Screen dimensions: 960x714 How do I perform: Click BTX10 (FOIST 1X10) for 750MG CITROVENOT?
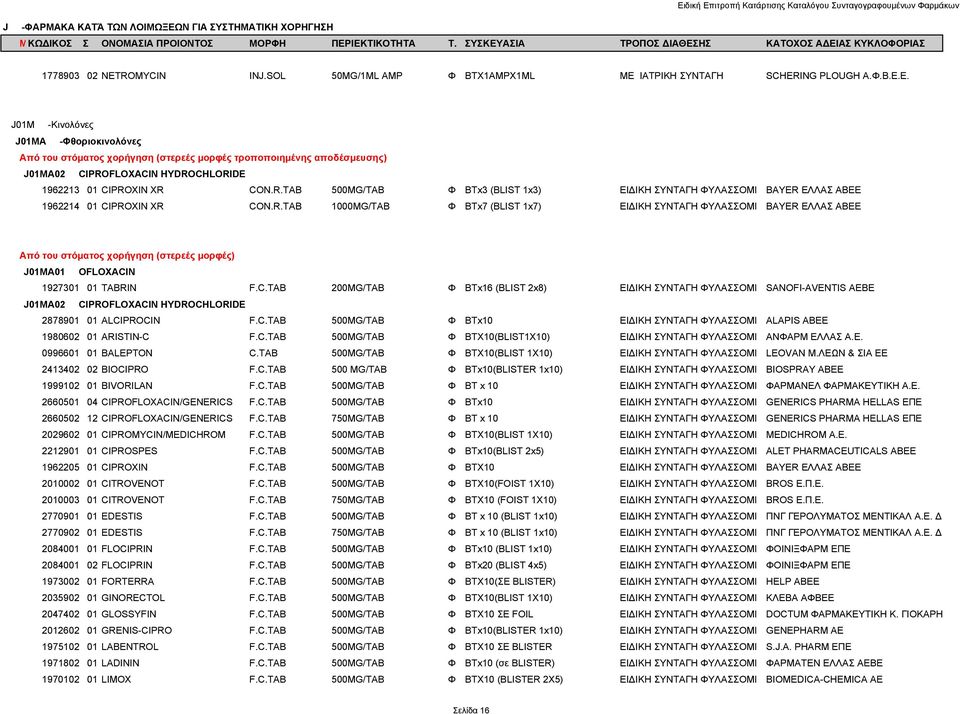click(x=511, y=500)
